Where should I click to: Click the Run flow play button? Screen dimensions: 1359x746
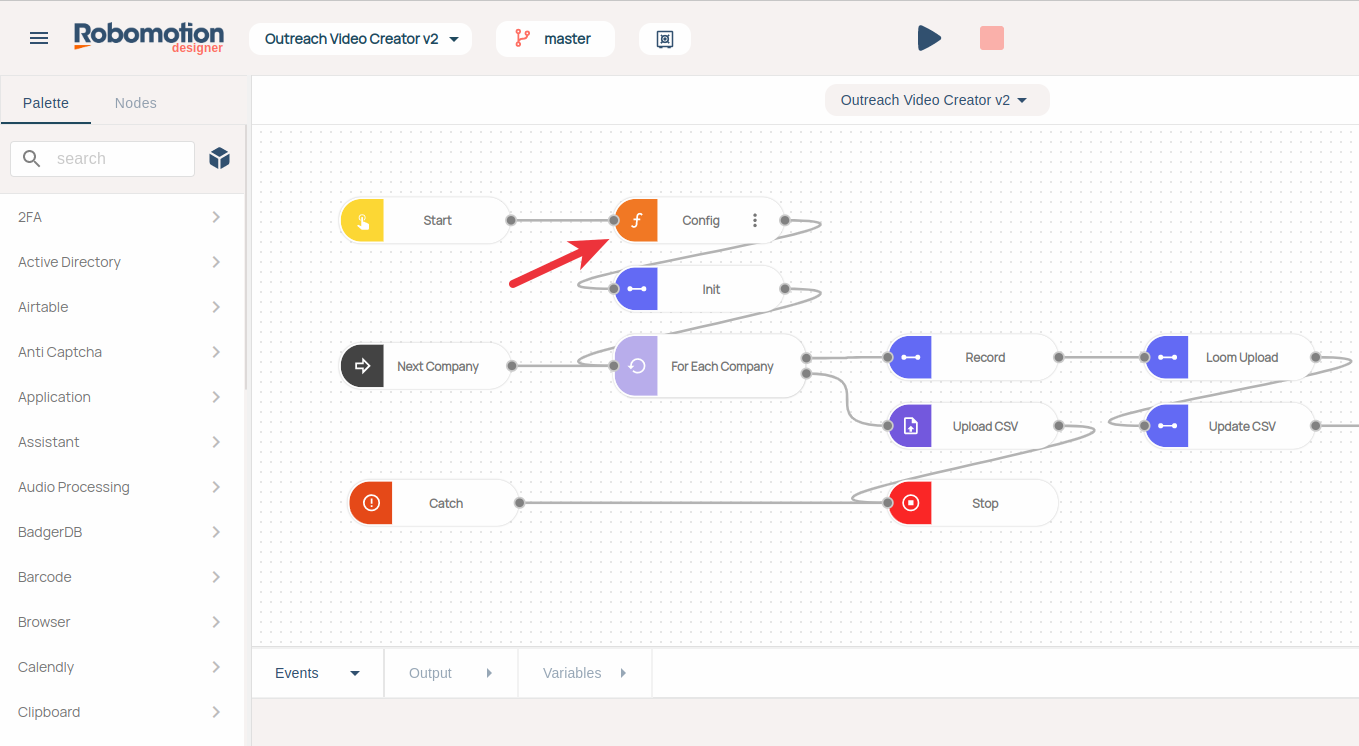tap(929, 39)
